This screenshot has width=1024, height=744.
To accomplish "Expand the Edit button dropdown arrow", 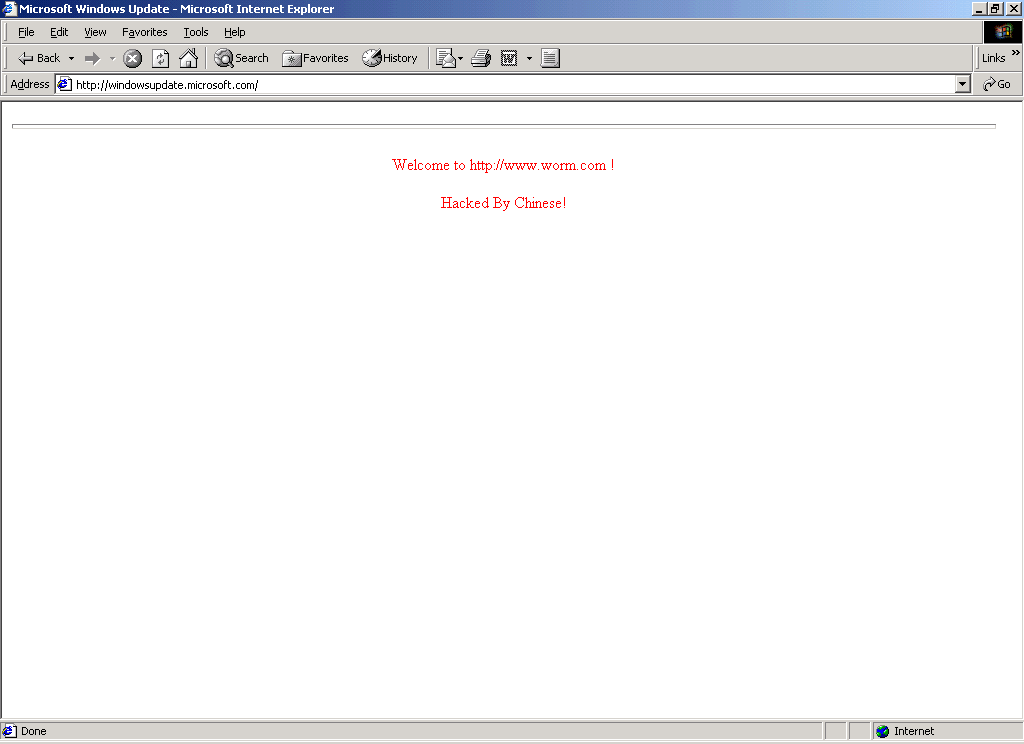I will (529, 58).
